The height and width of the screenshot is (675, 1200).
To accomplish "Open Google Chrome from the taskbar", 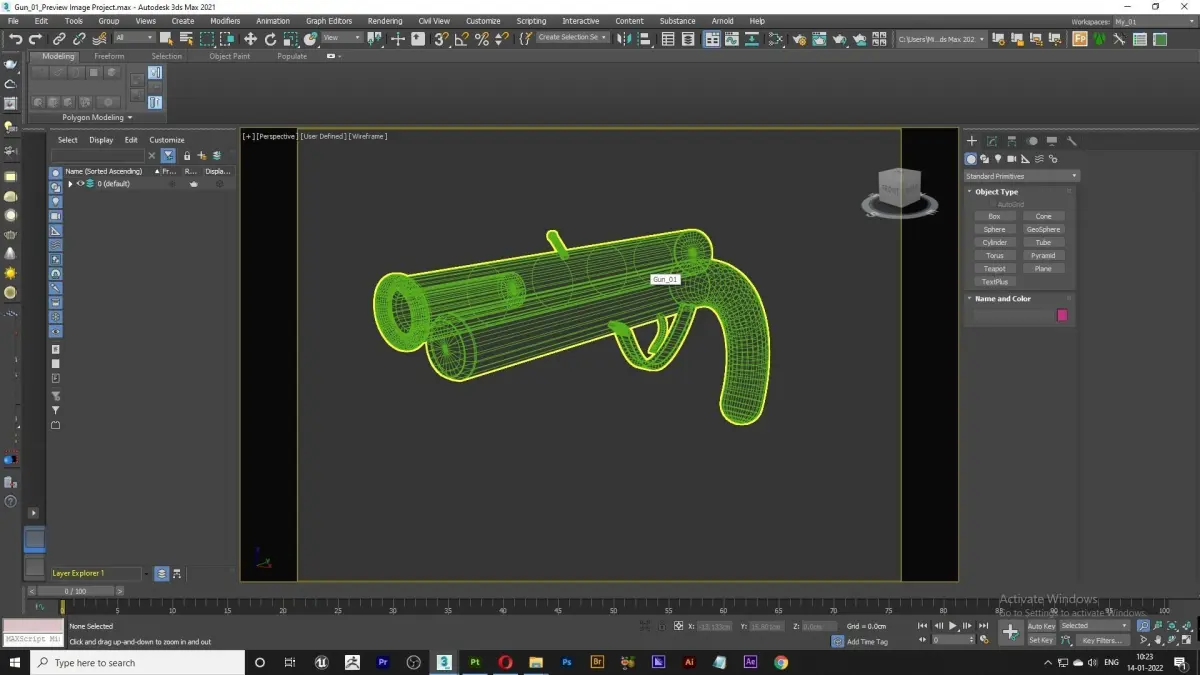I will (x=781, y=662).
